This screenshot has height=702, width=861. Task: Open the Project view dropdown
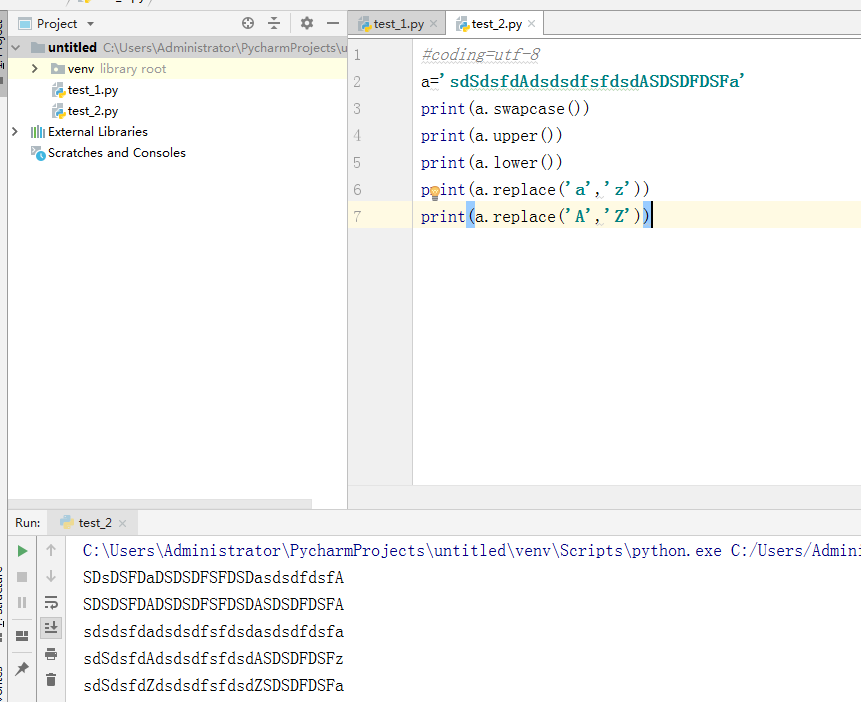[90, 24]
